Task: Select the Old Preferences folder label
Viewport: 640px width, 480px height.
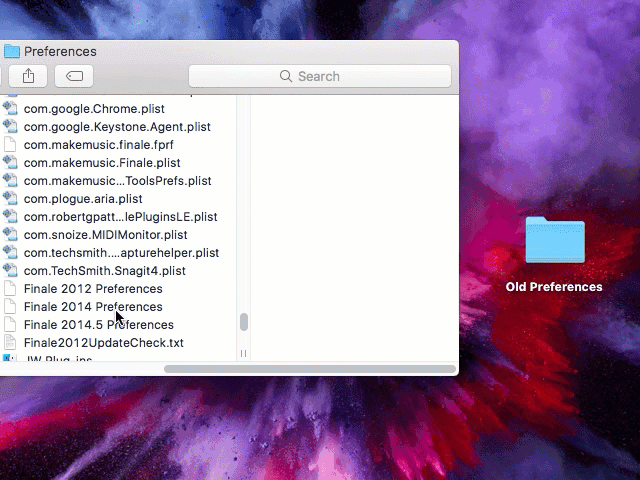Action: coord(554,287)
